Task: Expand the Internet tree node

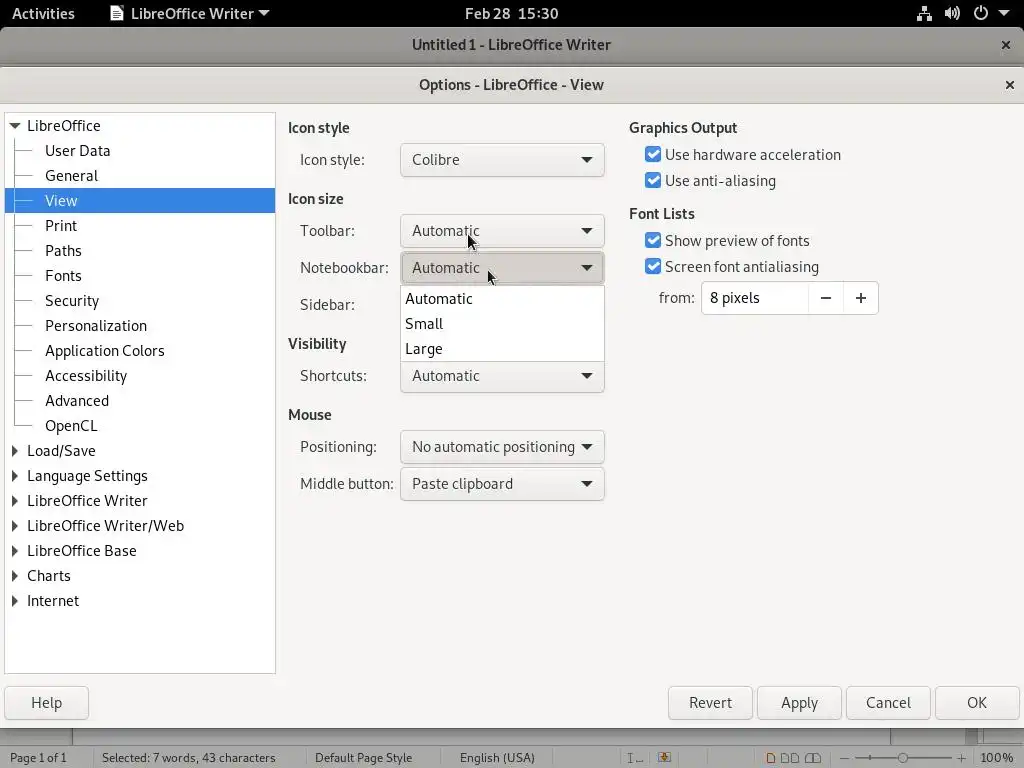Action: 14,601
